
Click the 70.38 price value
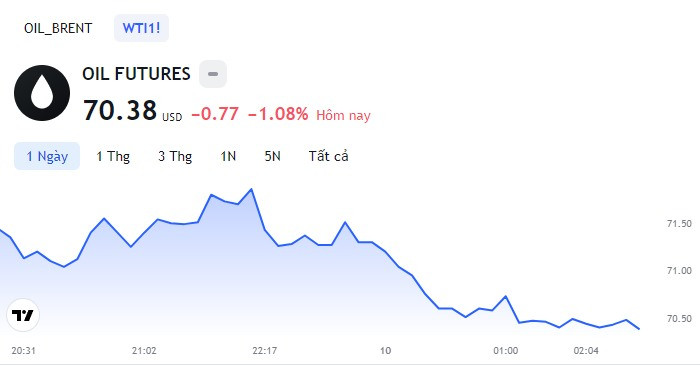tap(120, 110)
